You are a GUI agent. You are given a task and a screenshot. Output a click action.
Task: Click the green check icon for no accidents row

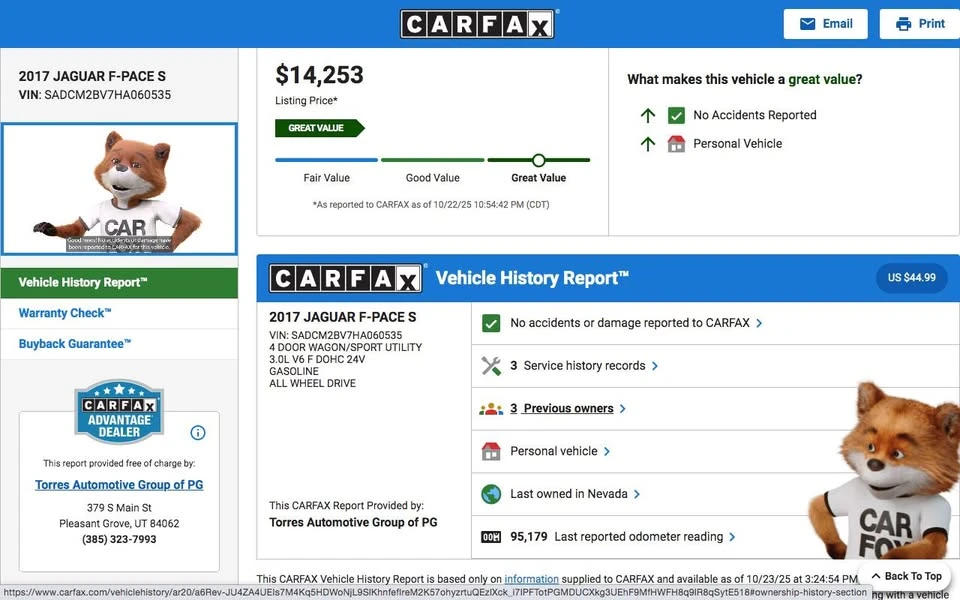(x=491, y=323)
